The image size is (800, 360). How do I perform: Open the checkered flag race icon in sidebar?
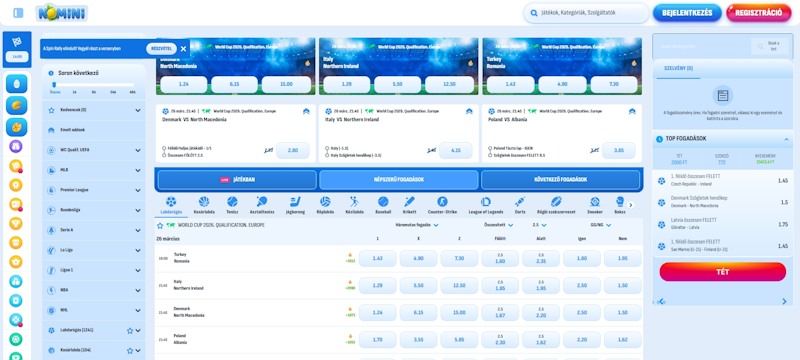click(x=17, y=42)
